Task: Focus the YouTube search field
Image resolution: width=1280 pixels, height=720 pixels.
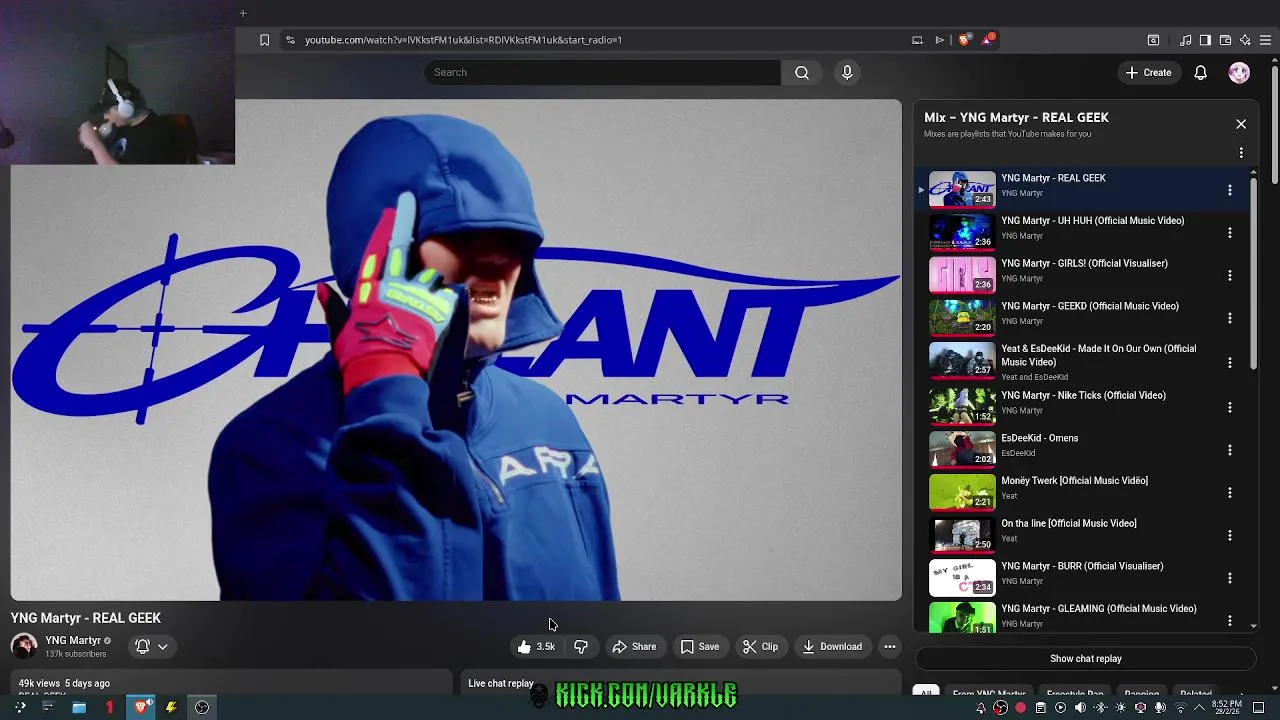Action: pyautogui.click(x=602, y=72)
